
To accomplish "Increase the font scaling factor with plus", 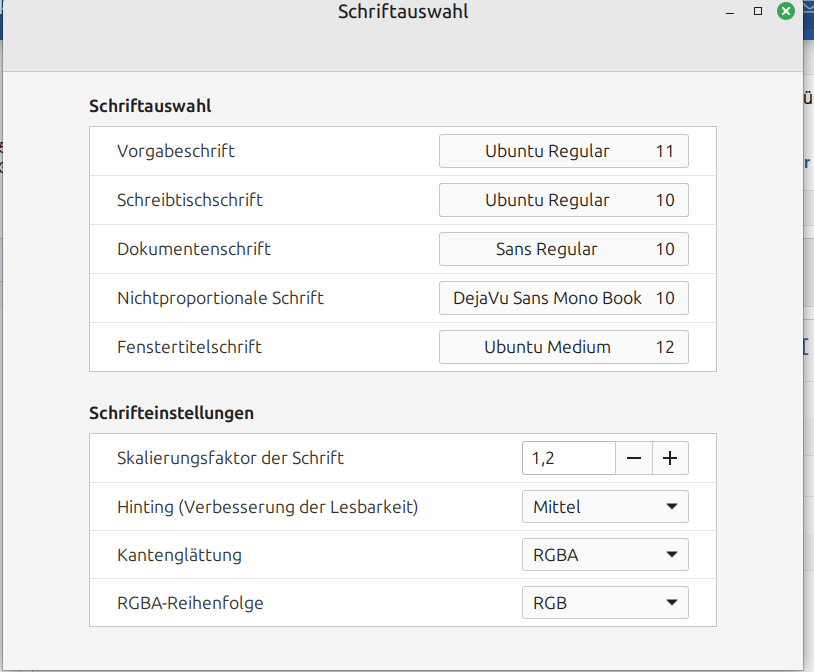I will click(670, 459).
